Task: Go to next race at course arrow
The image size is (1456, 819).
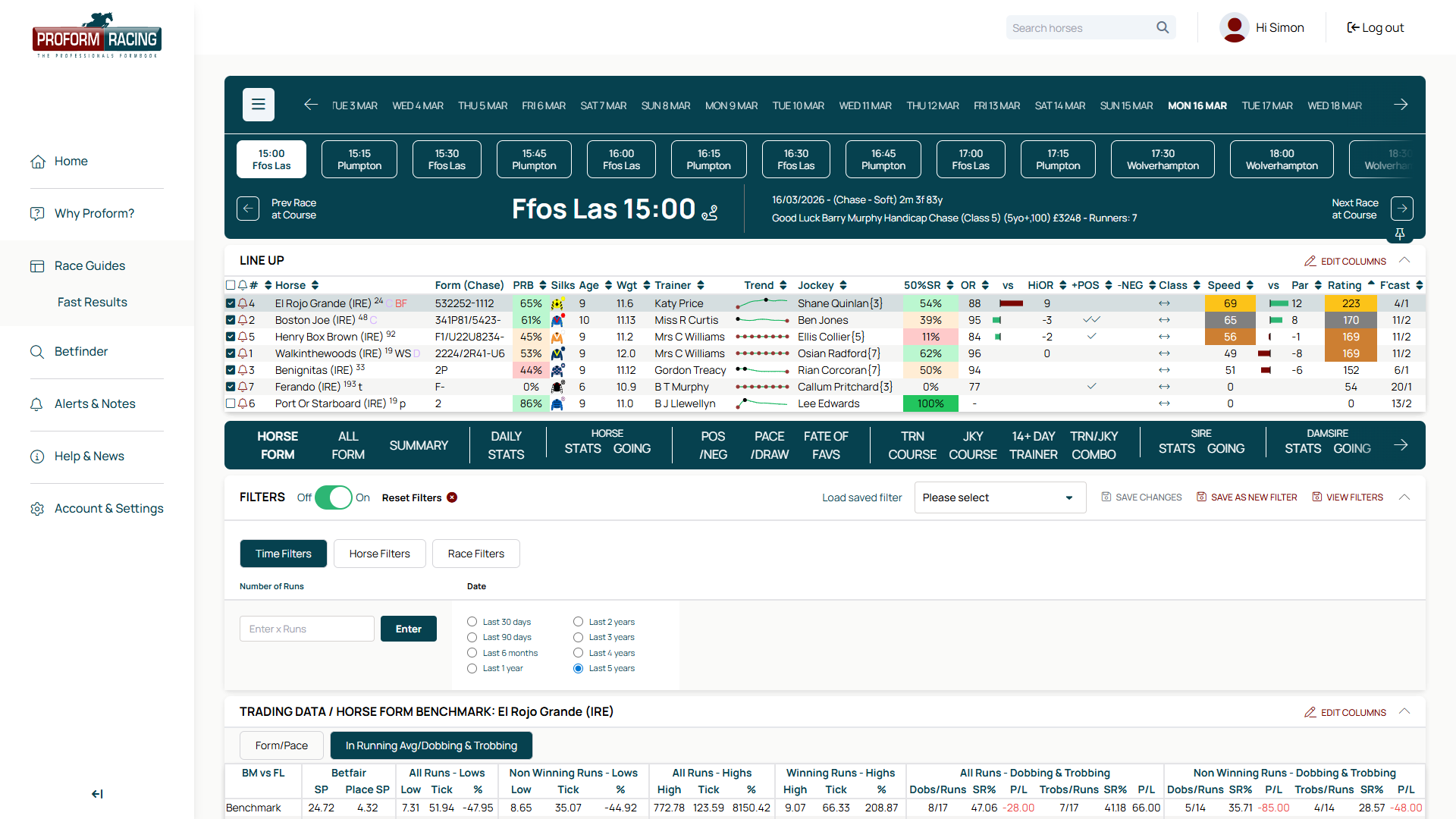Action: pyautogui.click(x=1402, y=209)
